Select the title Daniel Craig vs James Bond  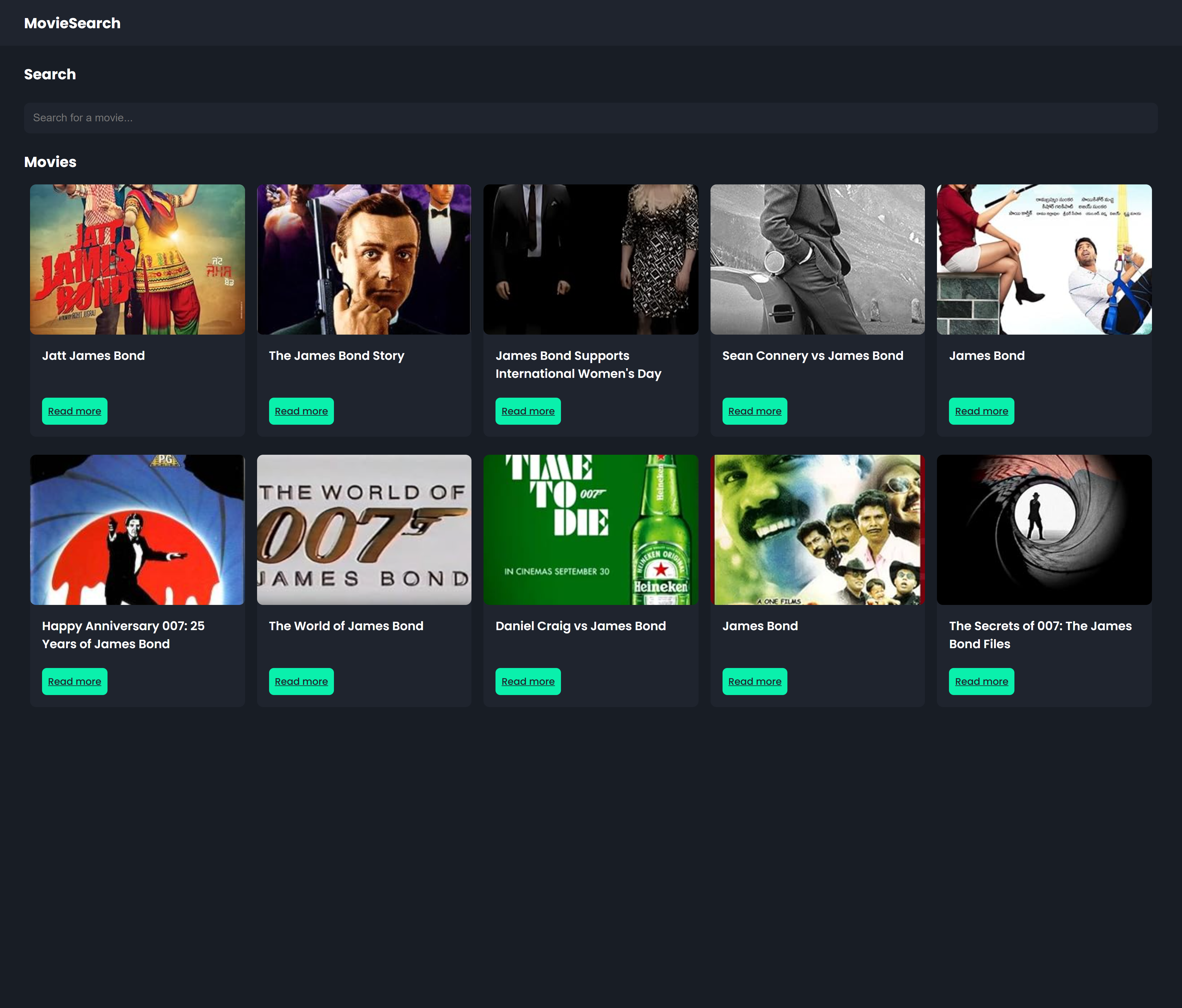[x=580, y=626]
